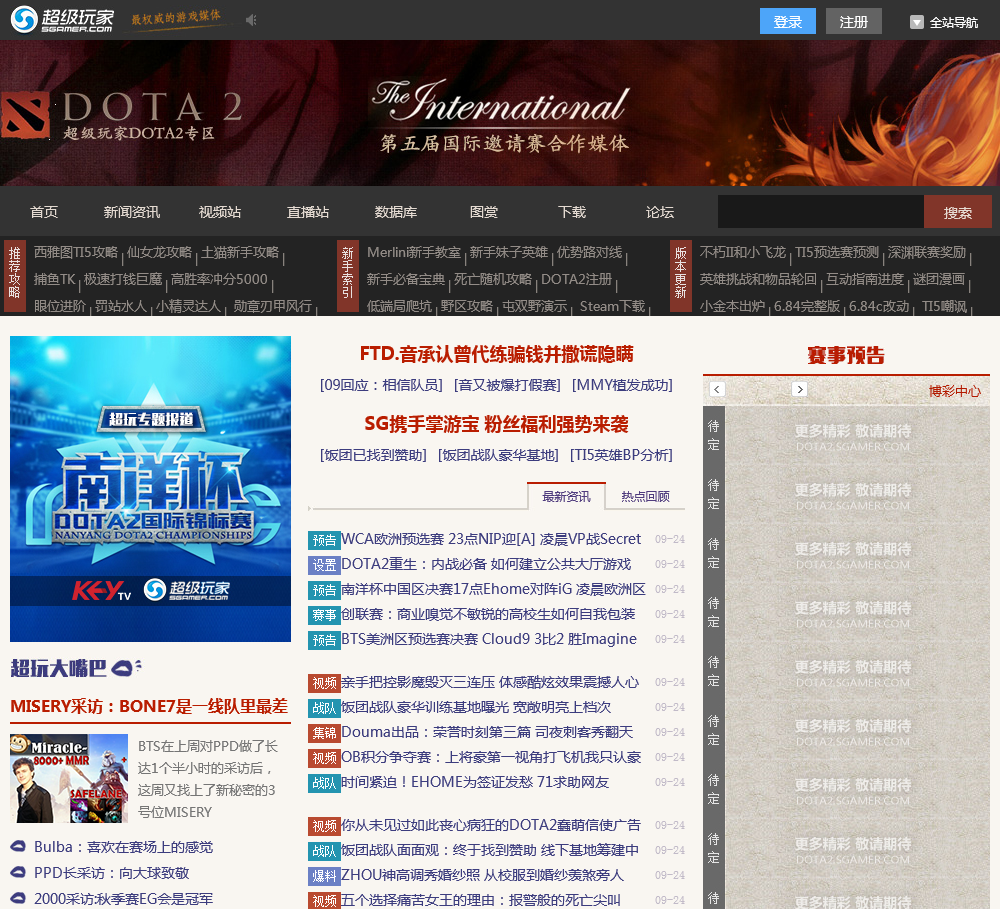Viewport: 1000px width, 909px height.
Task: Open 时间紧迫！EHOME为签证发愁 news item
Action: click(x=475, y=781)
